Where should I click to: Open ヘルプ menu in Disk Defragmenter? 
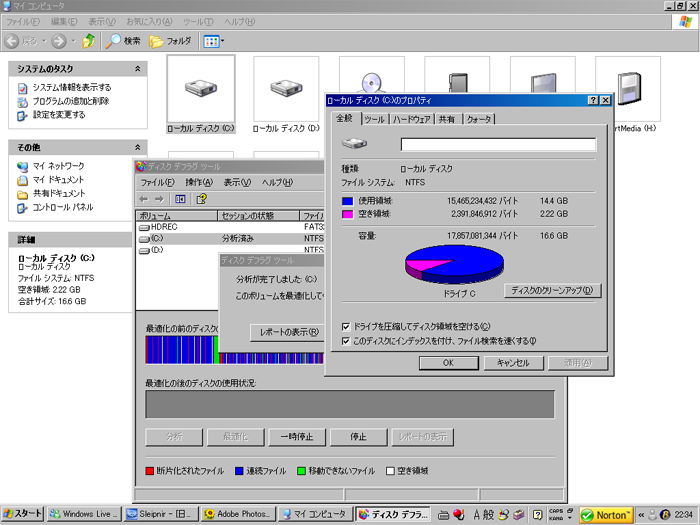click(277, 183)
